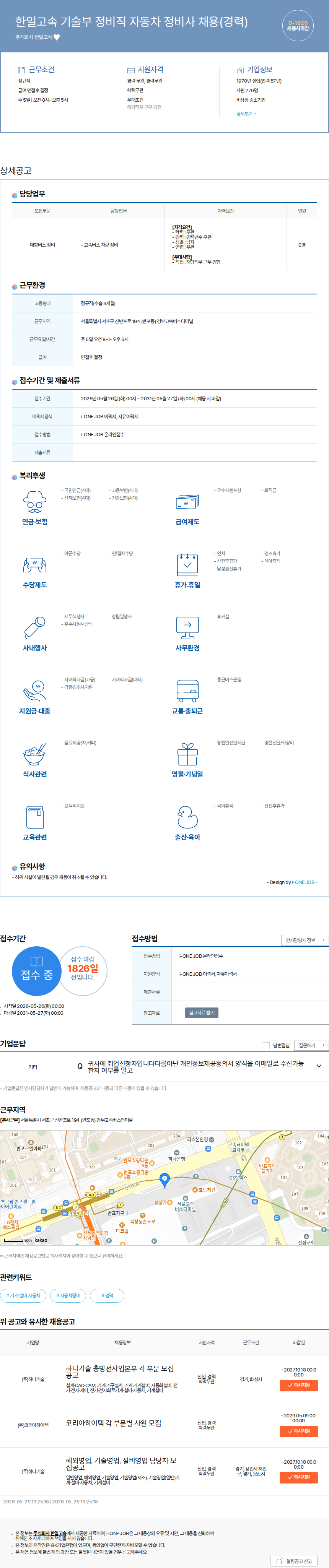This screenshot has width=329, height=1568.
Task: Click 즉시지원 for 충방전사업본부 posting
Action: 298,1385
